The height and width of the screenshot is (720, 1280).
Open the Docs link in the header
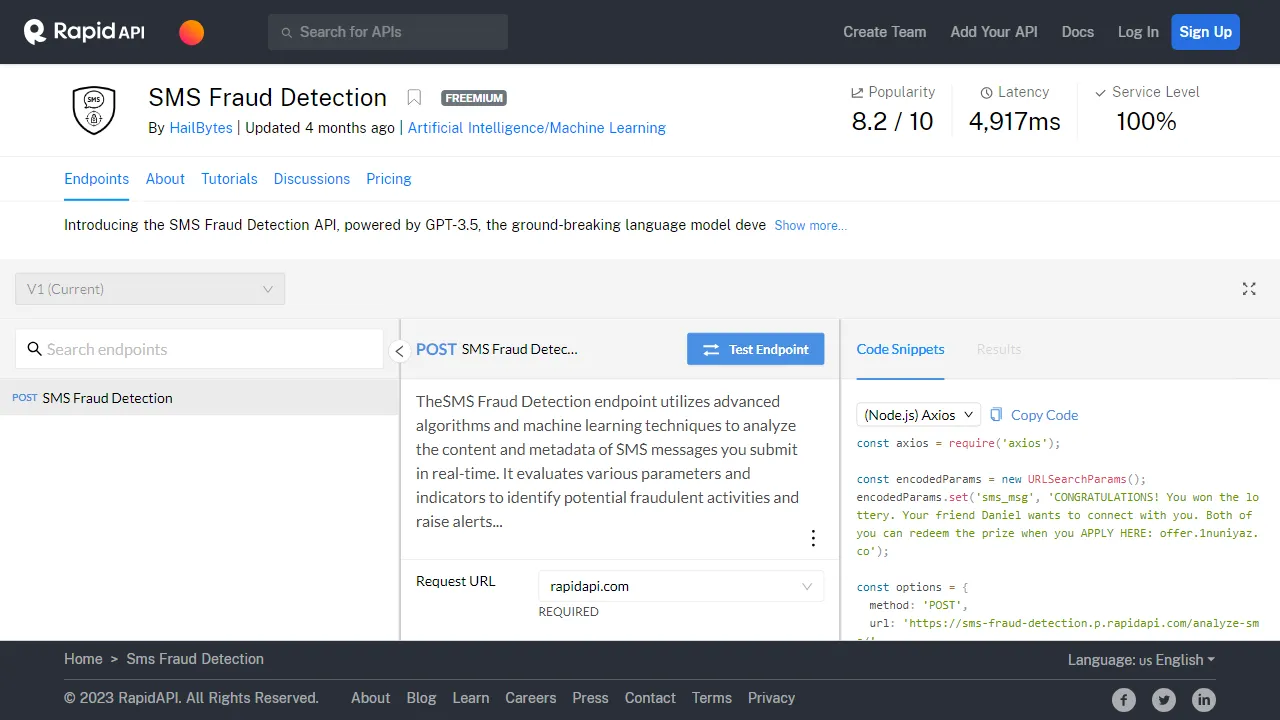(1078, 32)
